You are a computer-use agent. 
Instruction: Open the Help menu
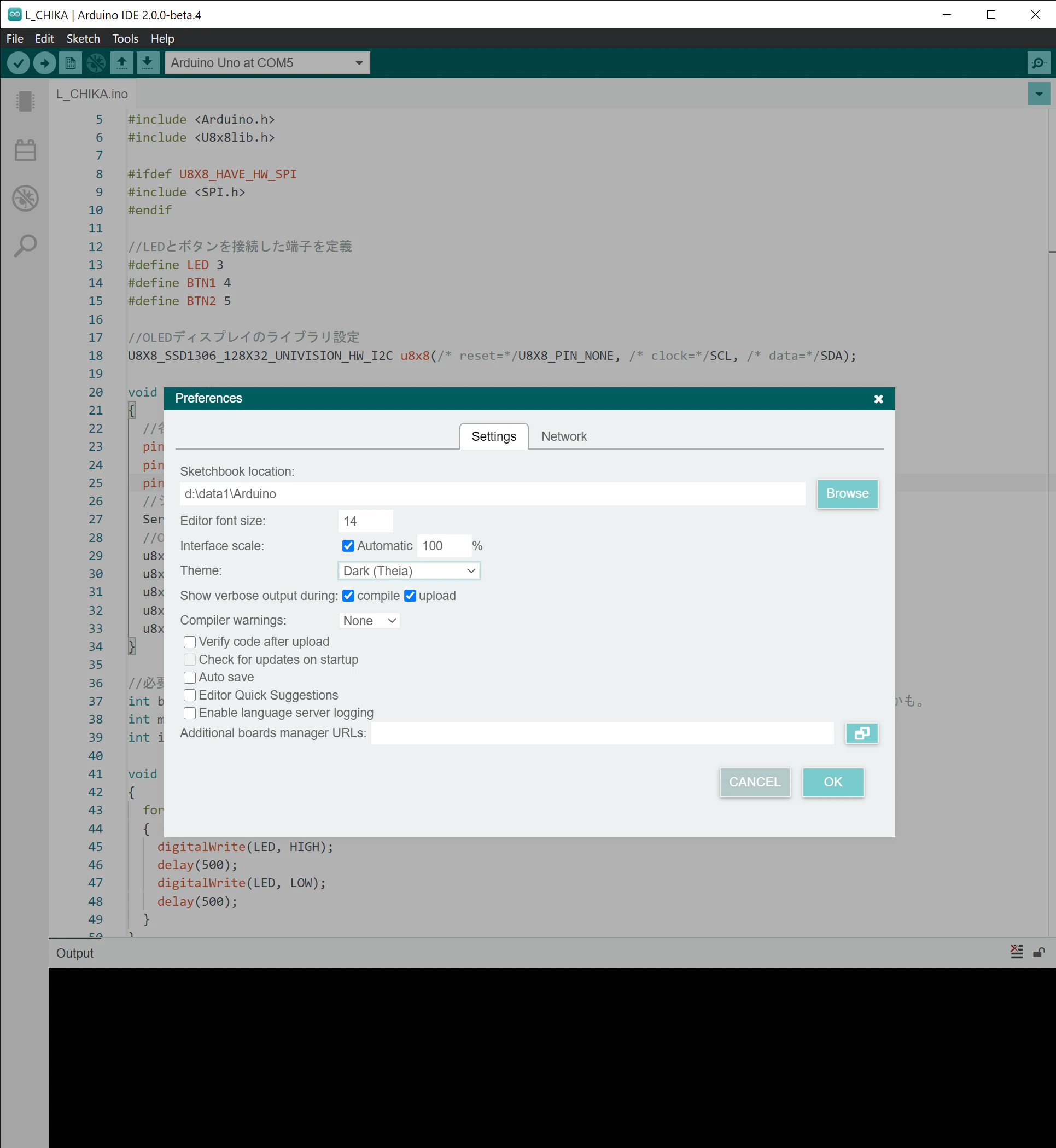162,38
